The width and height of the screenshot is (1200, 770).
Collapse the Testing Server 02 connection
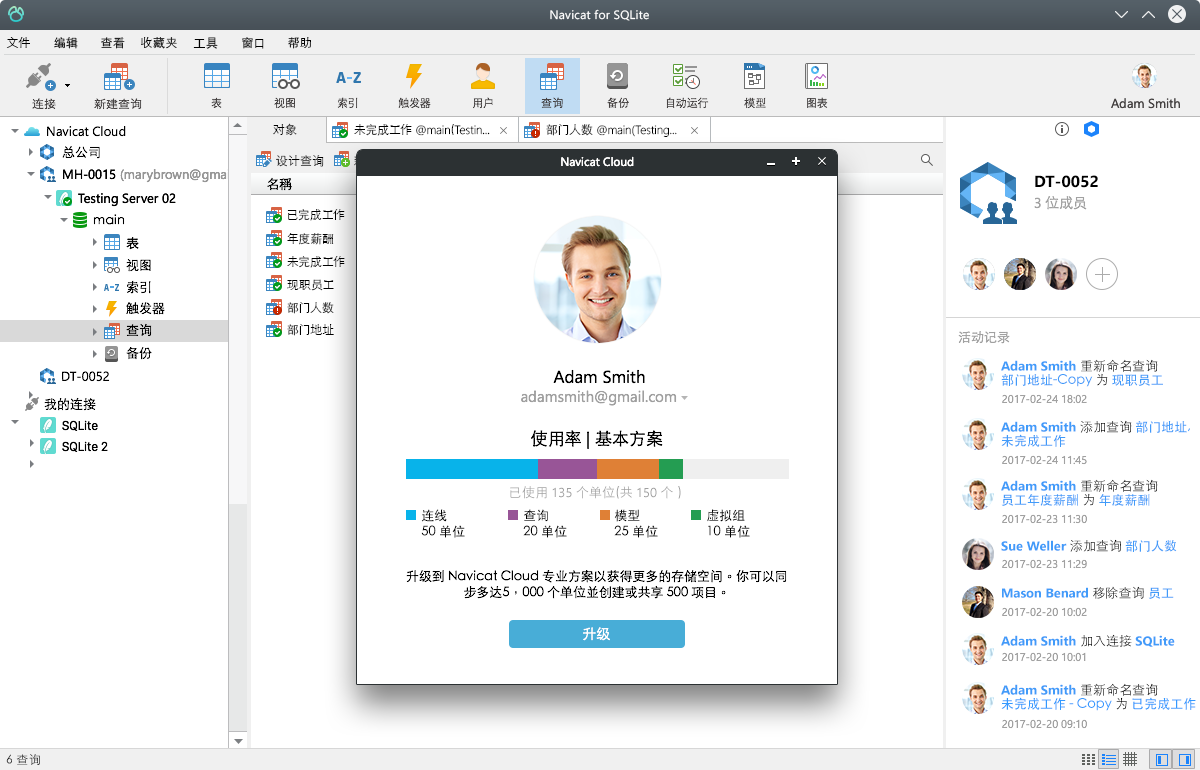tap(48, 197)
